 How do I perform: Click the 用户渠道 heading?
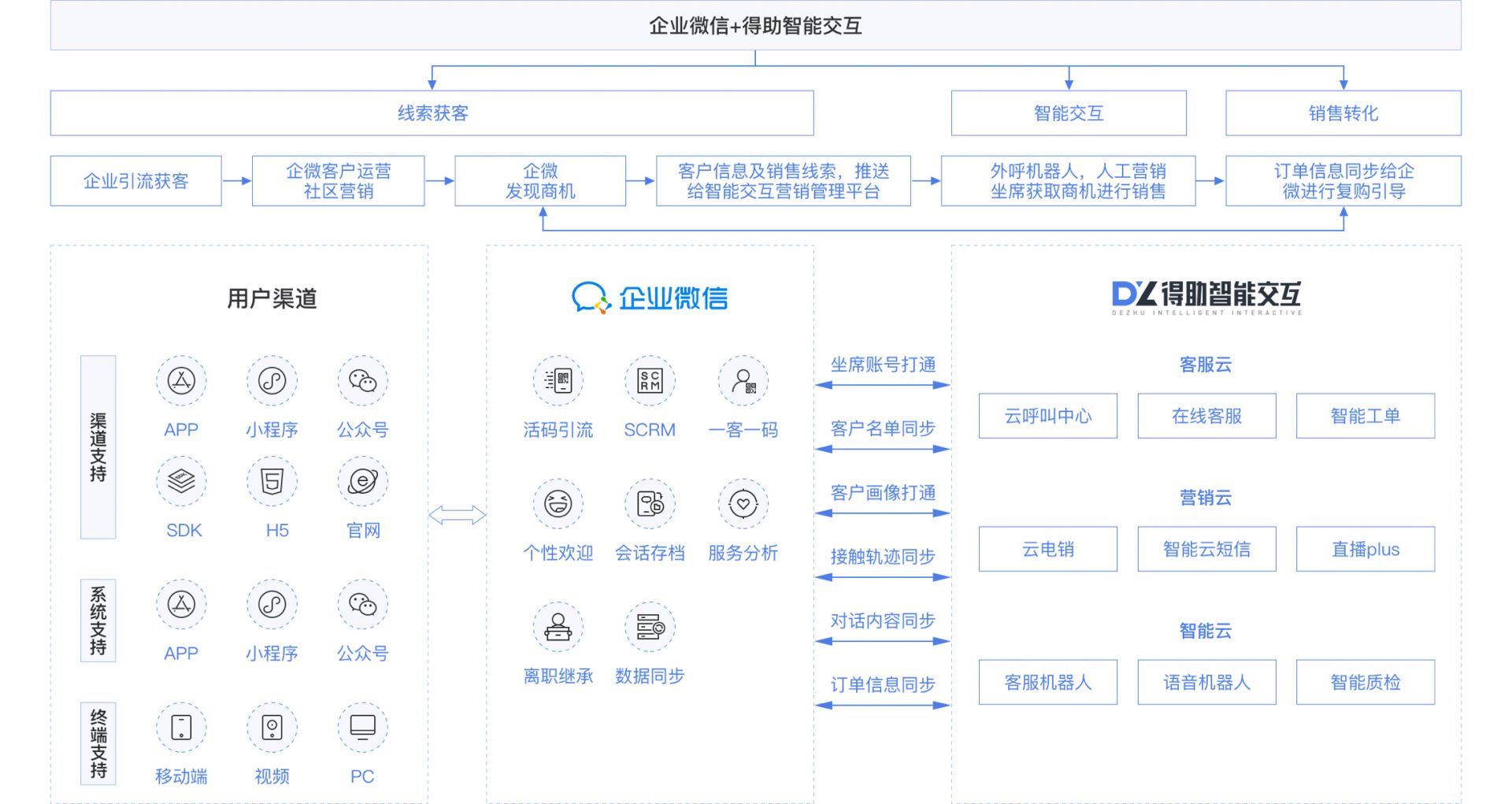tap(272, 298)
